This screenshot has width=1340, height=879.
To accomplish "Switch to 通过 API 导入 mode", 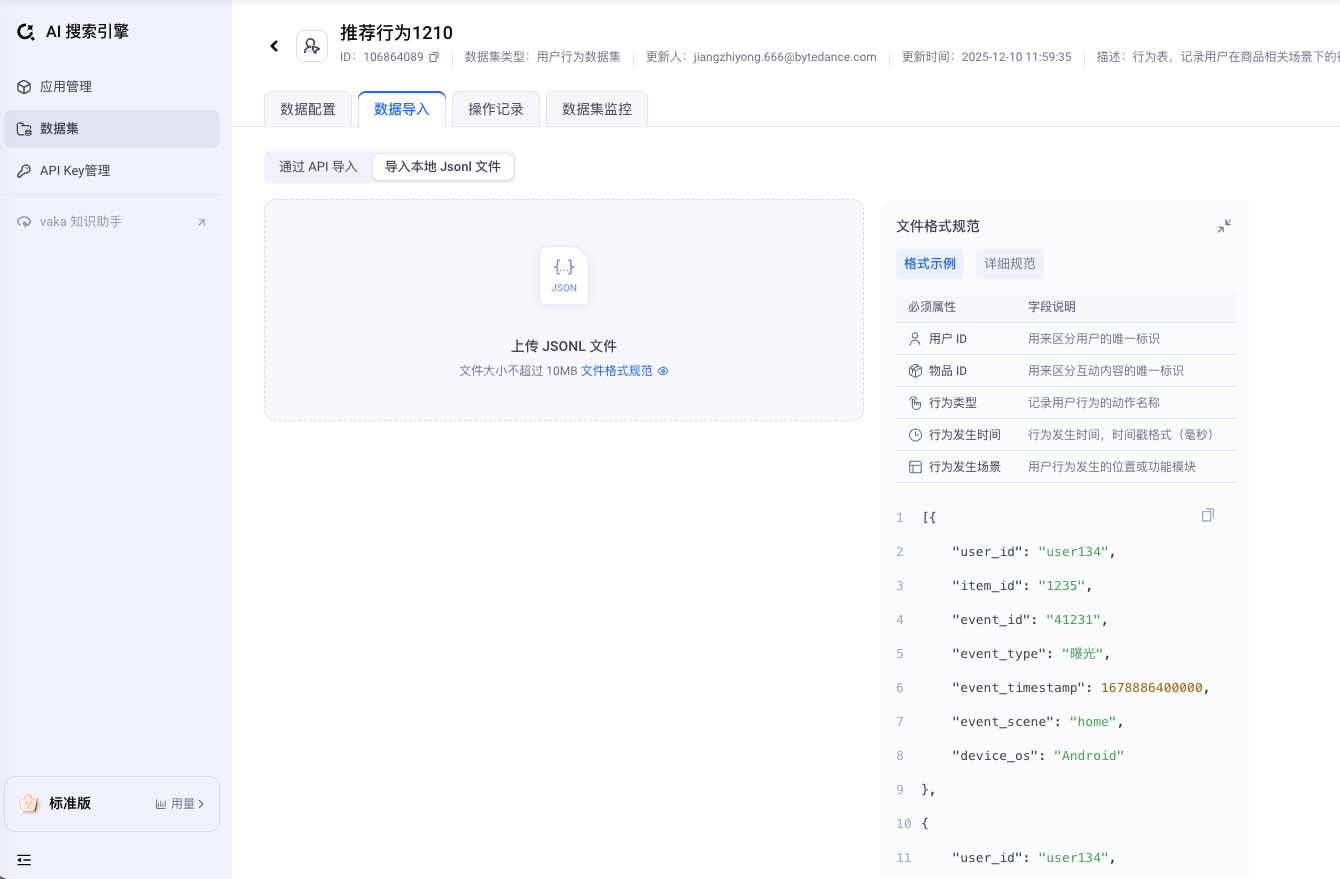I will 318,167.
